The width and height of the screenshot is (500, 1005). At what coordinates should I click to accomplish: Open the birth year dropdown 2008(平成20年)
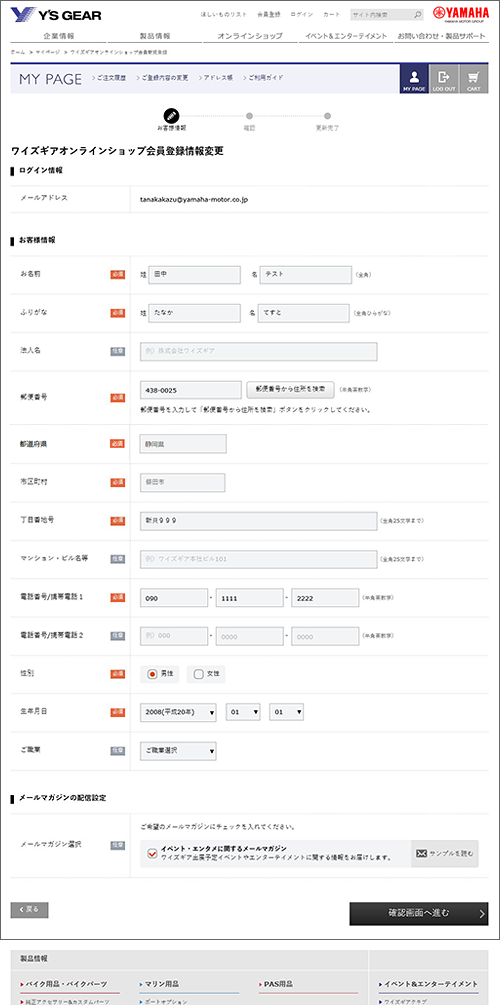pyautogui.click(x=178, y=712)
